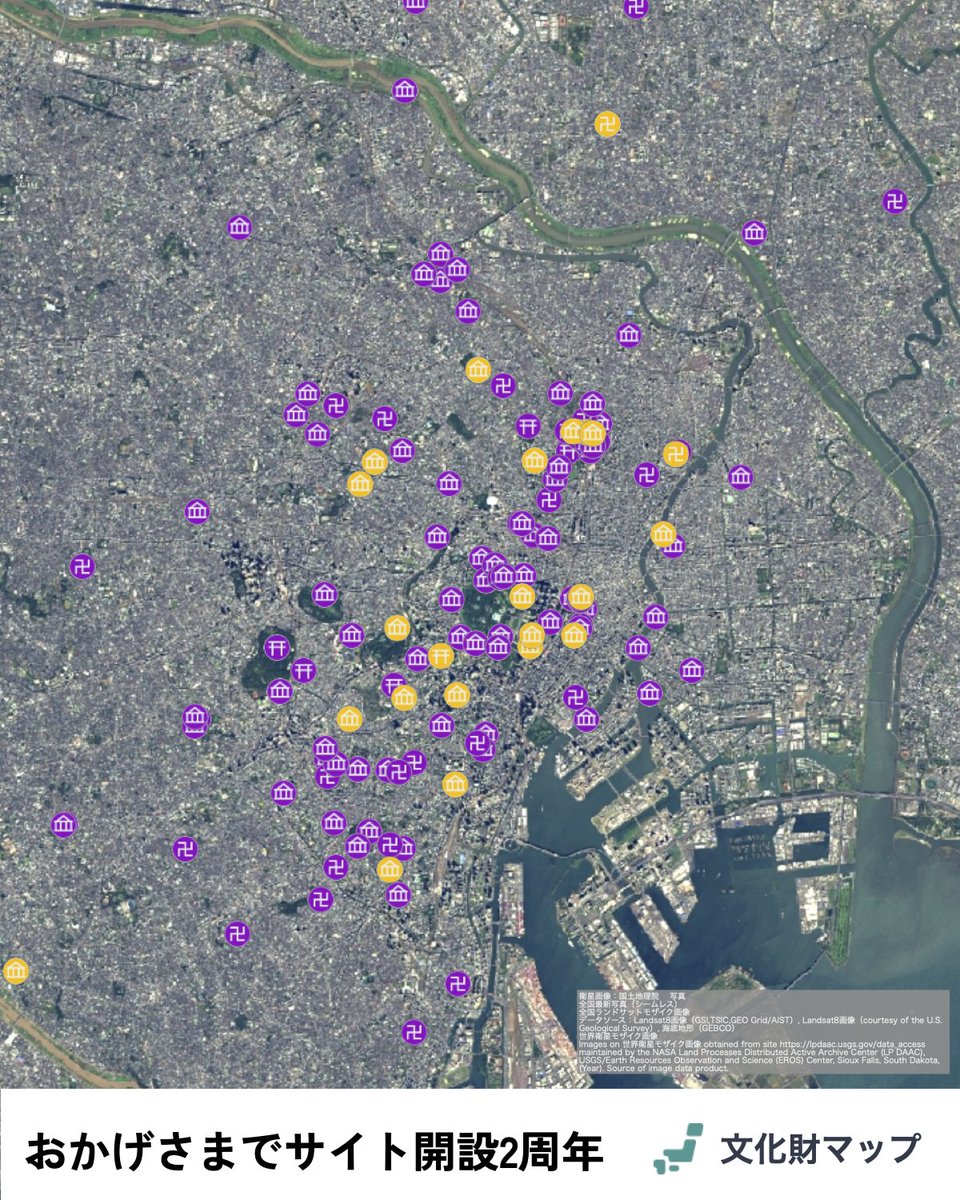Viewport: 960px width, 1200px height.
Task: Open the purple museum marker below the northern four-marker cluster
Action: point(468,311)
